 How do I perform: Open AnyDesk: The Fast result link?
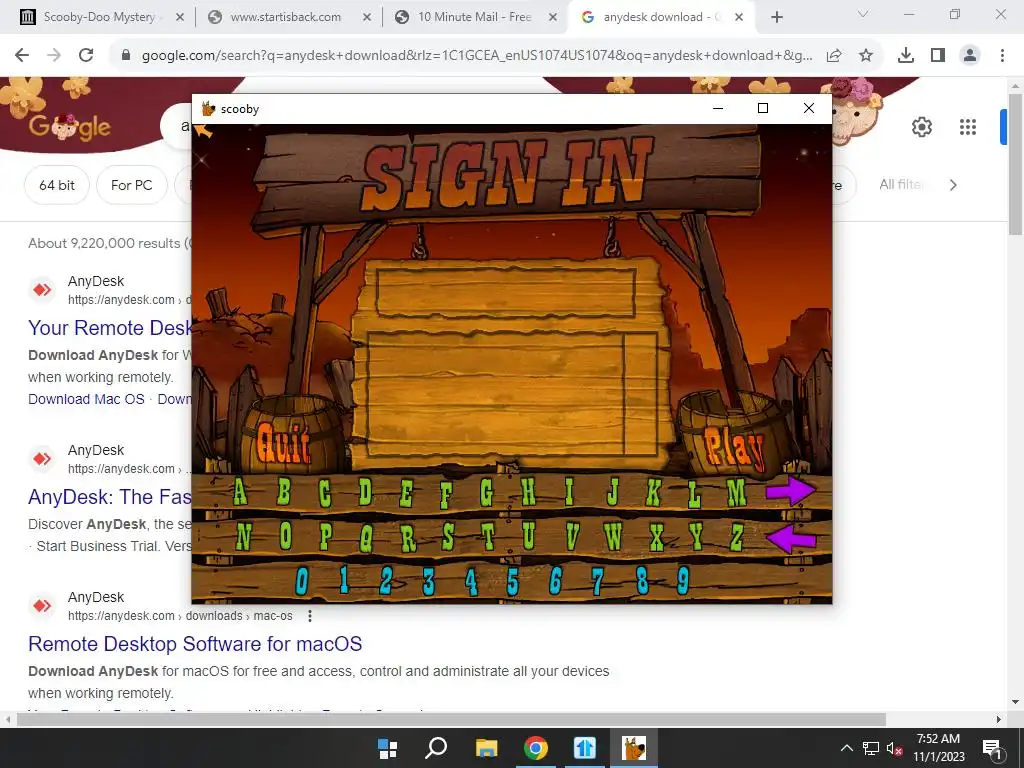point(110,497)
